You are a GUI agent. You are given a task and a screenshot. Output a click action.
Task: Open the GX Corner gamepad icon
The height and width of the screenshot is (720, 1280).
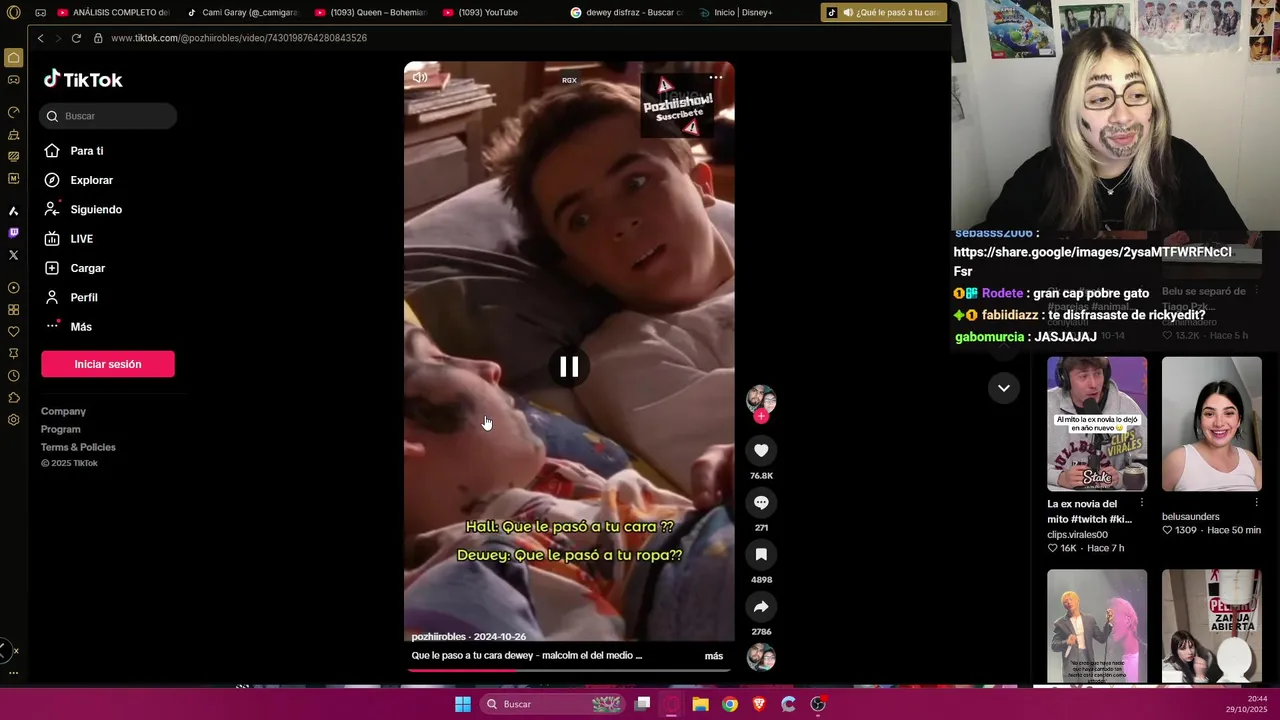tap(13, 80)
